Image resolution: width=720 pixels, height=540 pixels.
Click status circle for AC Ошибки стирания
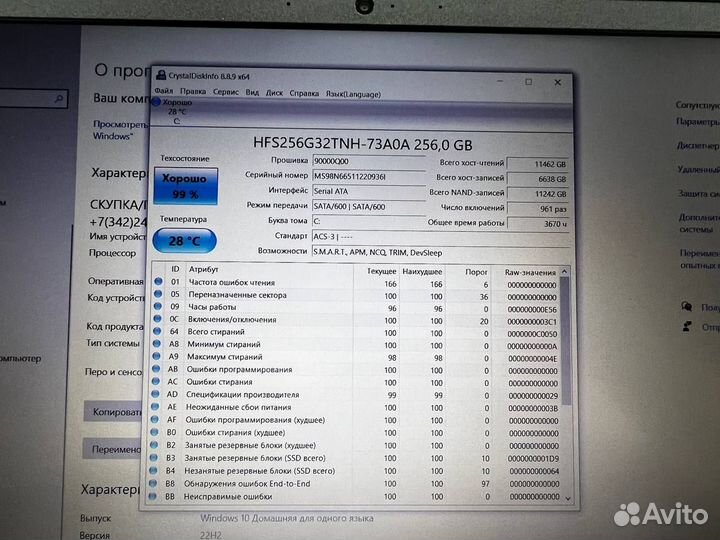[x=156, y=381]
